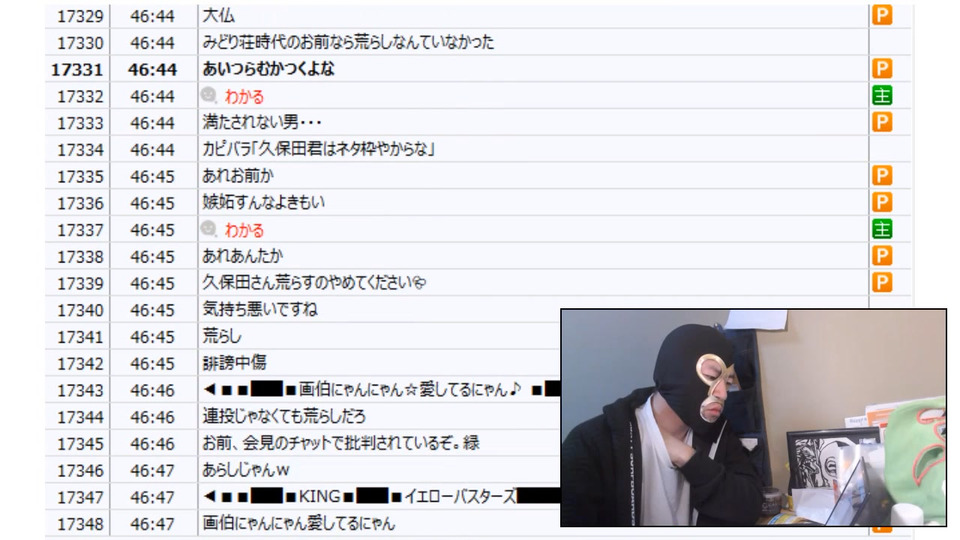Screen dimensions: 960x540
Task: Click the speech bubble icon on comment 17332
Action: coord(209,95)
